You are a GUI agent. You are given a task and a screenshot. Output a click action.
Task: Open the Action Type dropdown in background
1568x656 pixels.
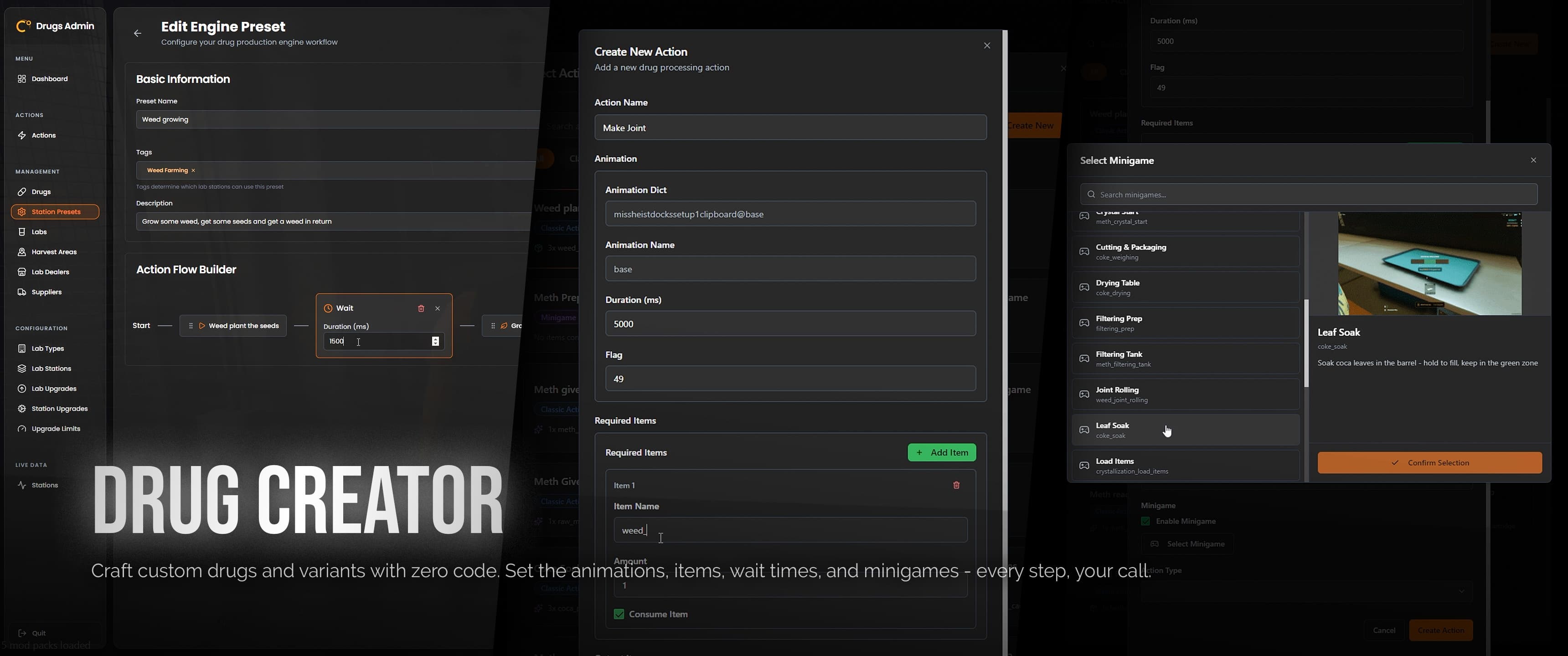coord(1306,591)
